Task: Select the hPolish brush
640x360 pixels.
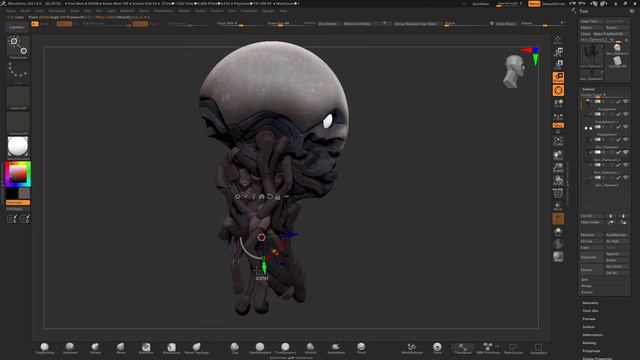Action: (x=310, y=348)
